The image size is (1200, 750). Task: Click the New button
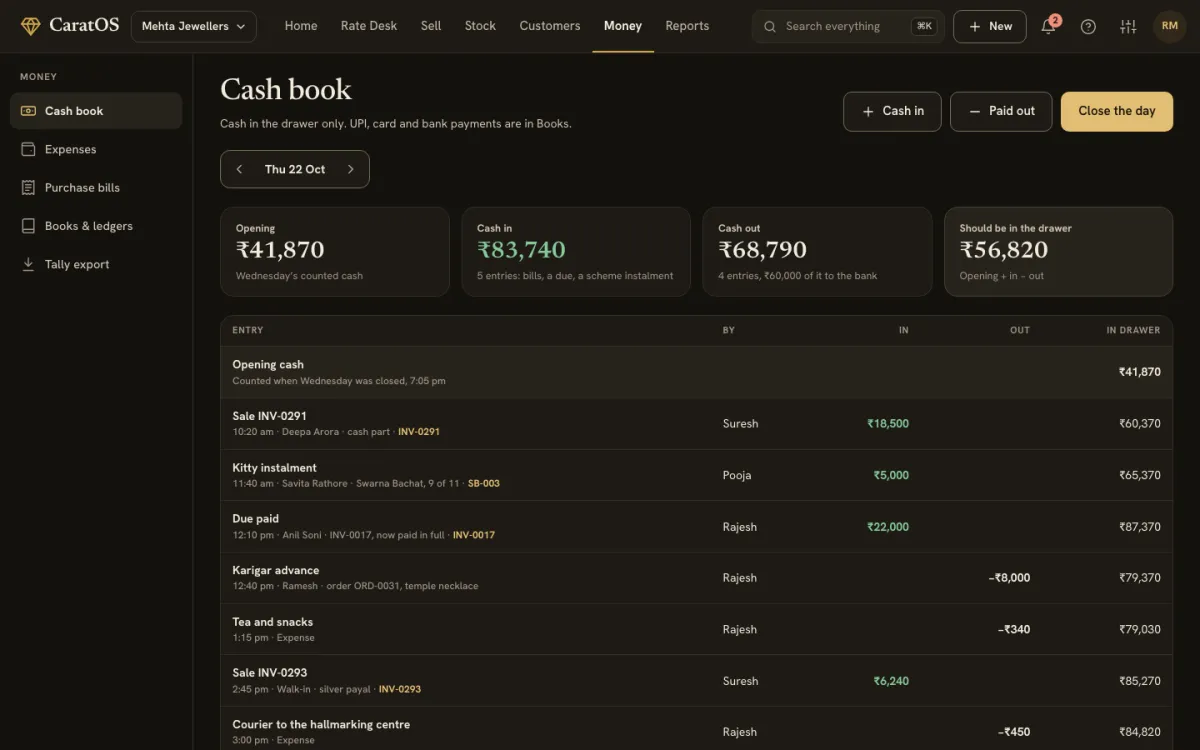990,26
